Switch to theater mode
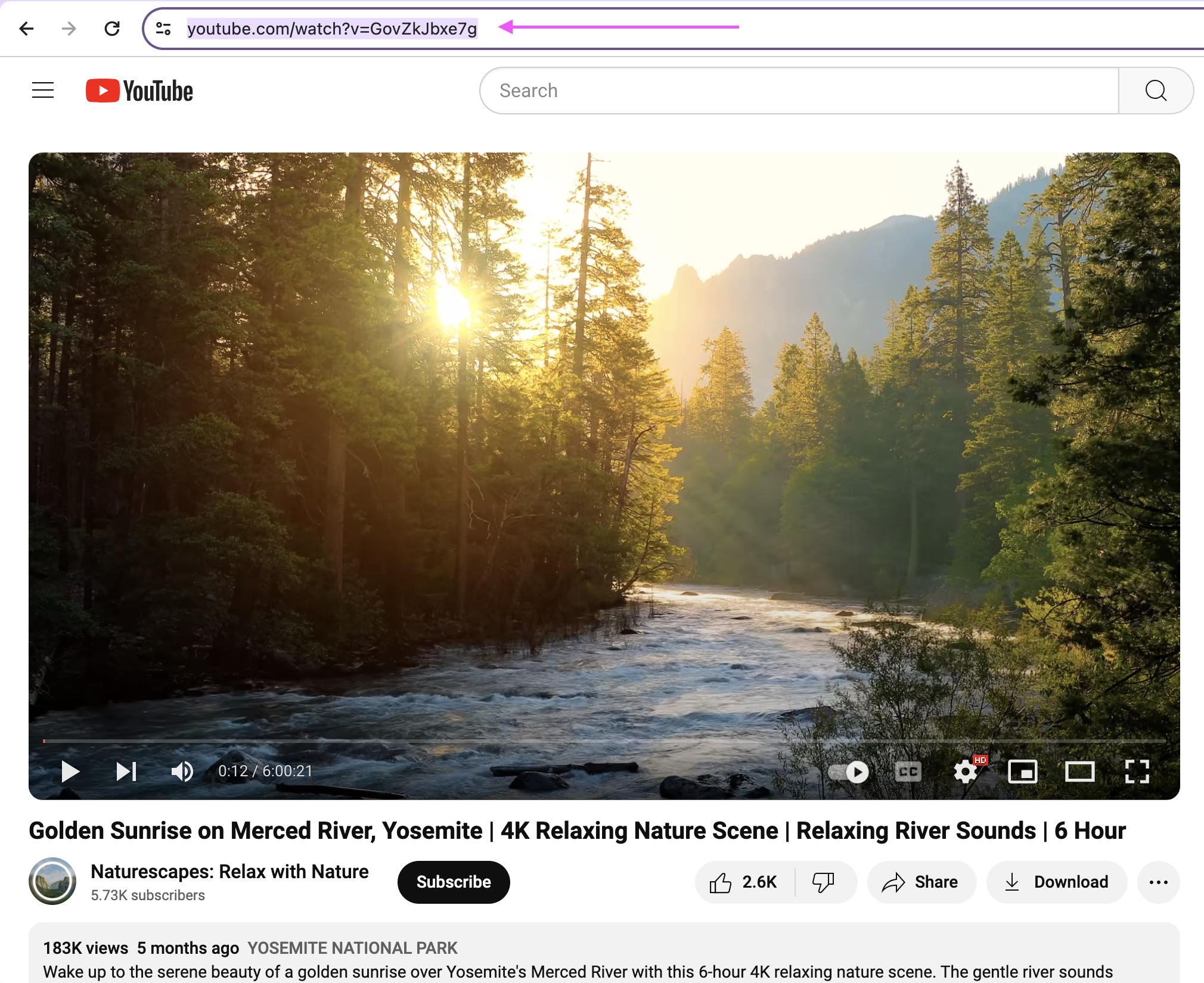This screenshot has width=1204, height=983. (x=1079, y=772)
